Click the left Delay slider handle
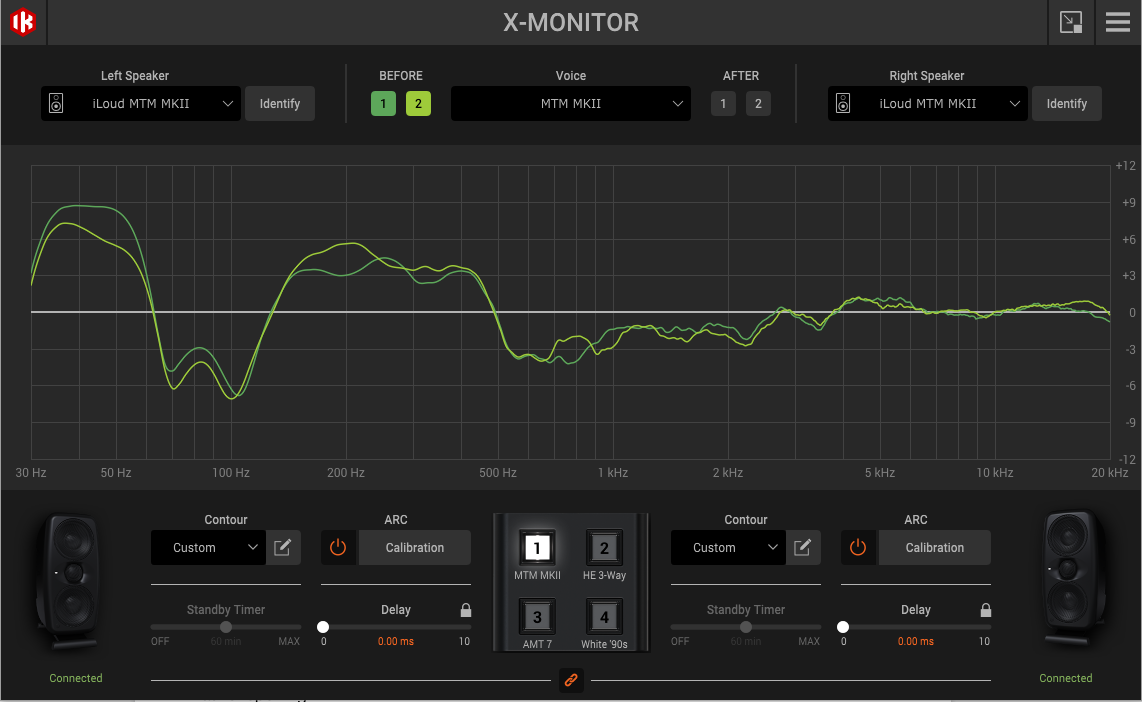1142x702 pixels. point(323,627)
